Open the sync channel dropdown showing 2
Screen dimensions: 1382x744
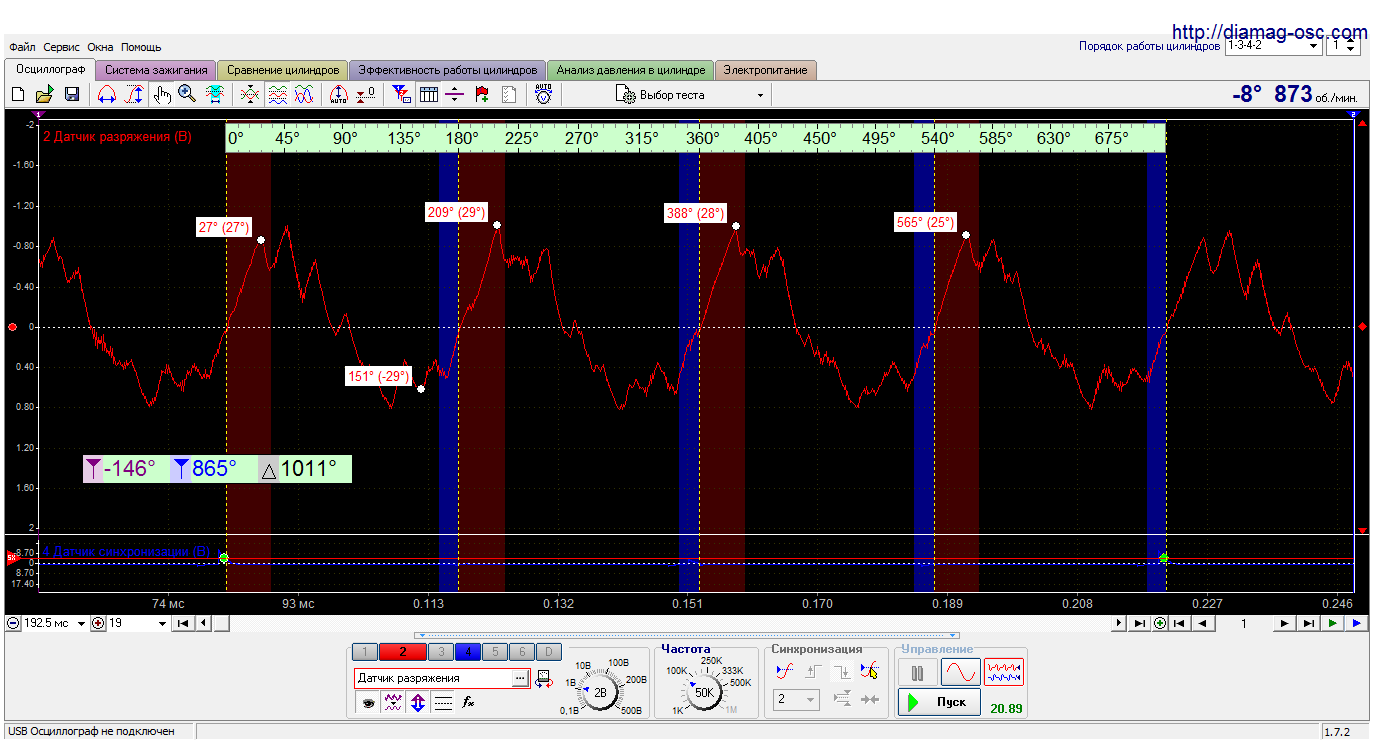click(797, 700)
